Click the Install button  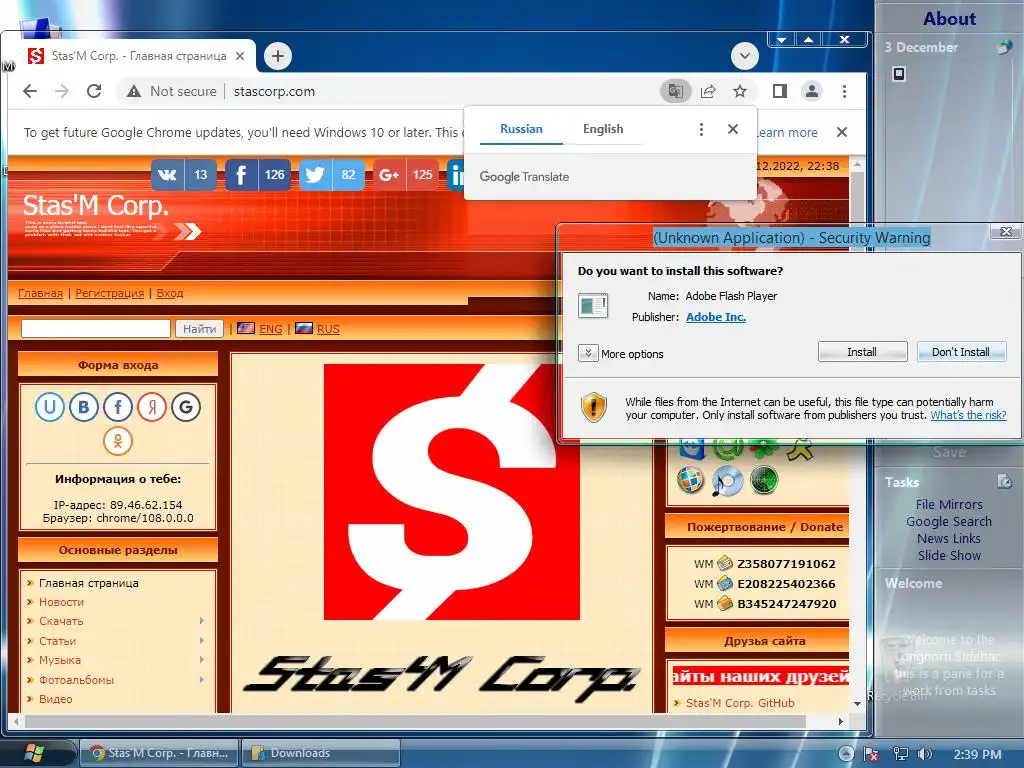[862, 352]
